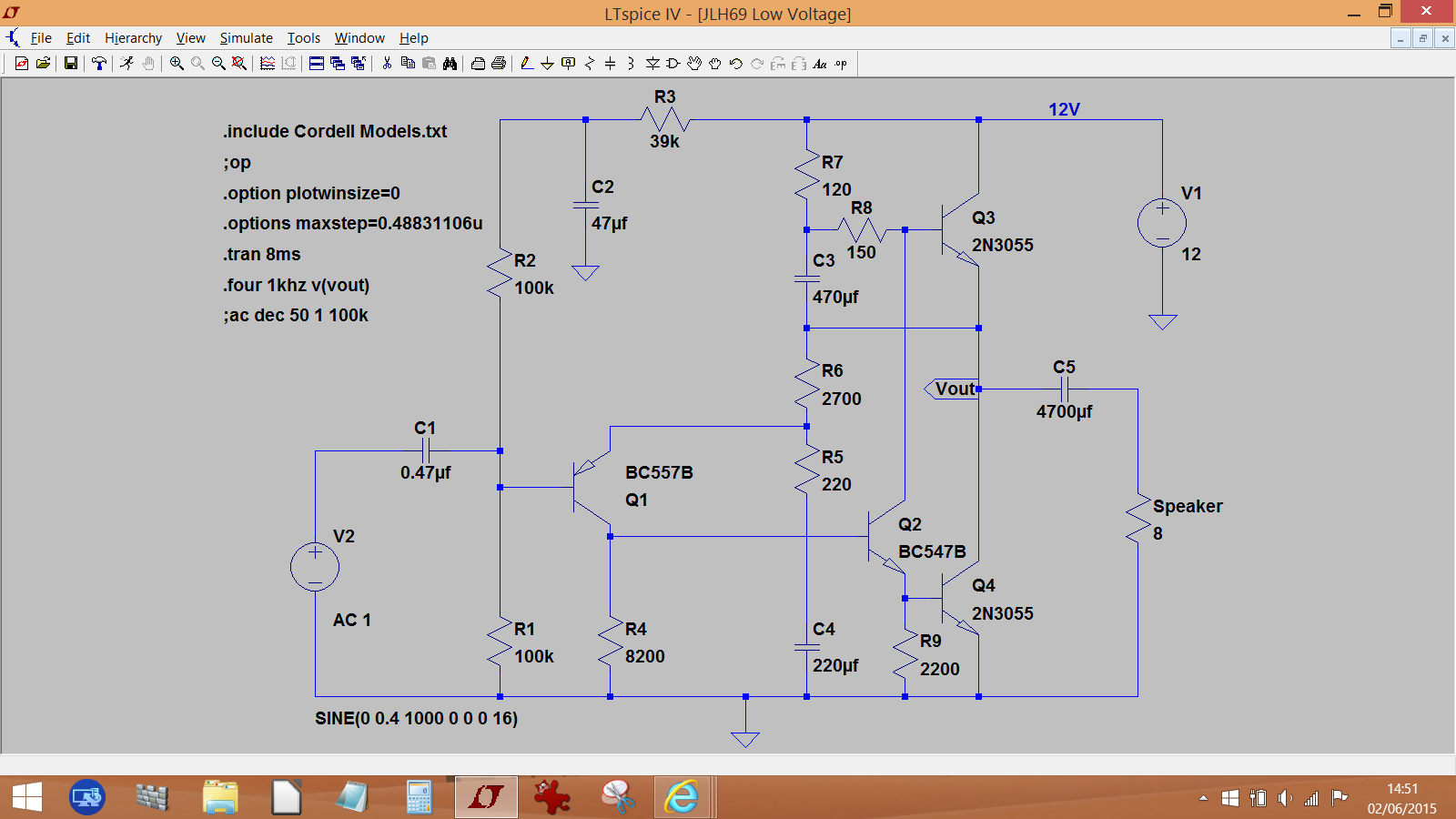
Task: Select the Resistor tool in the toolbar
Action: tap(590, 64)
